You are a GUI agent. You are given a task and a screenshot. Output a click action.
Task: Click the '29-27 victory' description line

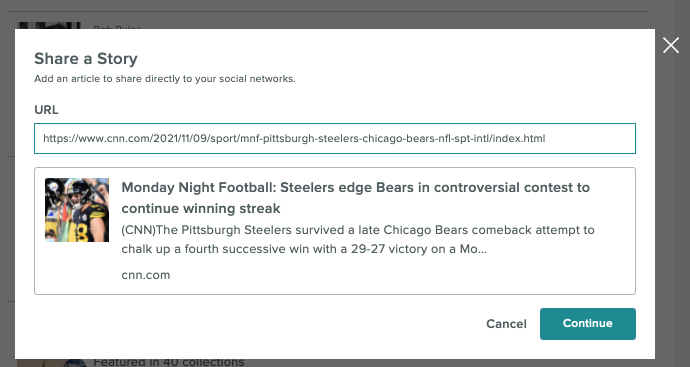coord(304,249)
